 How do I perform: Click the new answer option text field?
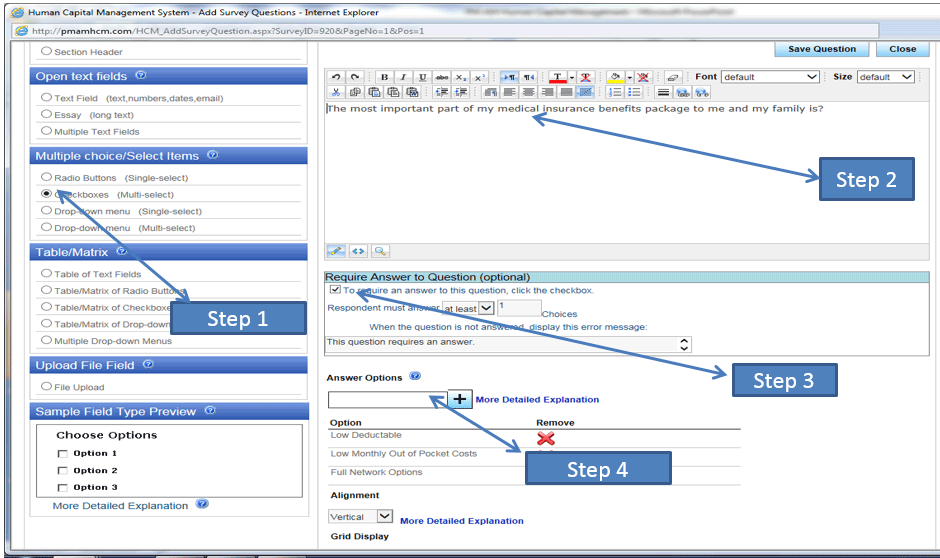tap(386, 399)
